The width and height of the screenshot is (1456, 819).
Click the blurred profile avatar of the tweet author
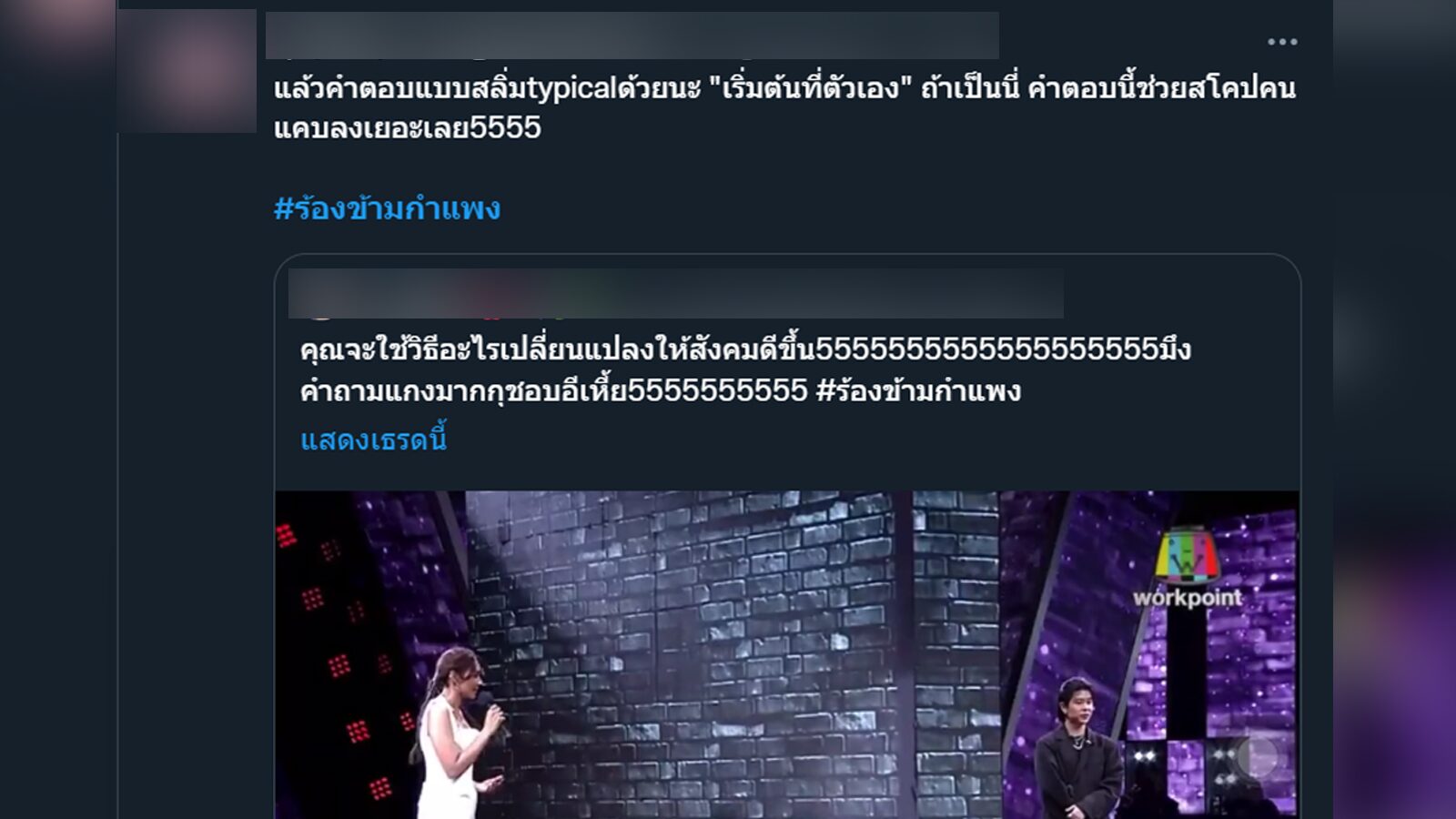click(x=187, y=71)
